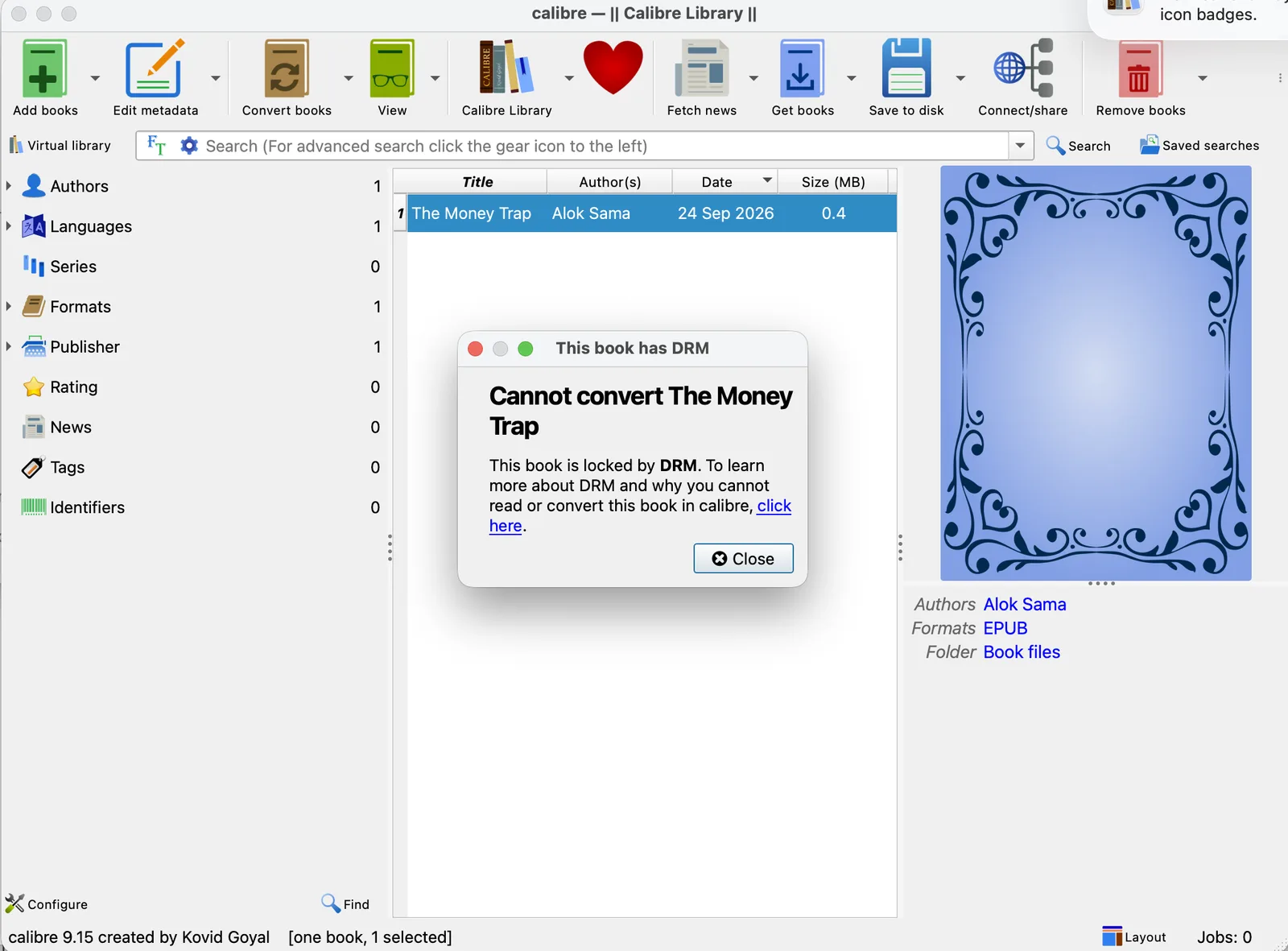Open Calibre Library dropdown arrow

click(x=569, y=78)
